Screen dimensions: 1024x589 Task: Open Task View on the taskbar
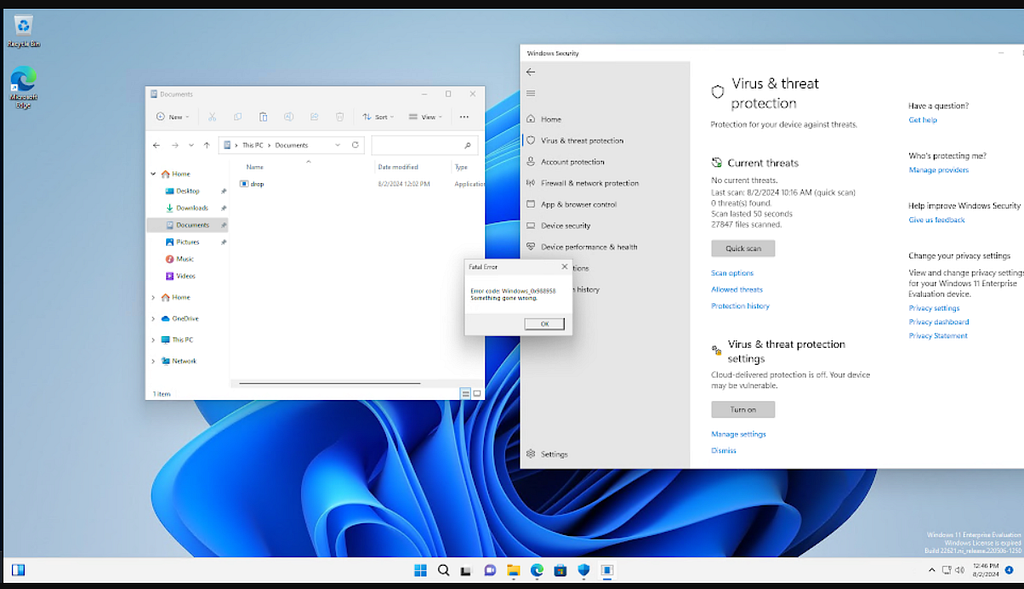466,570
